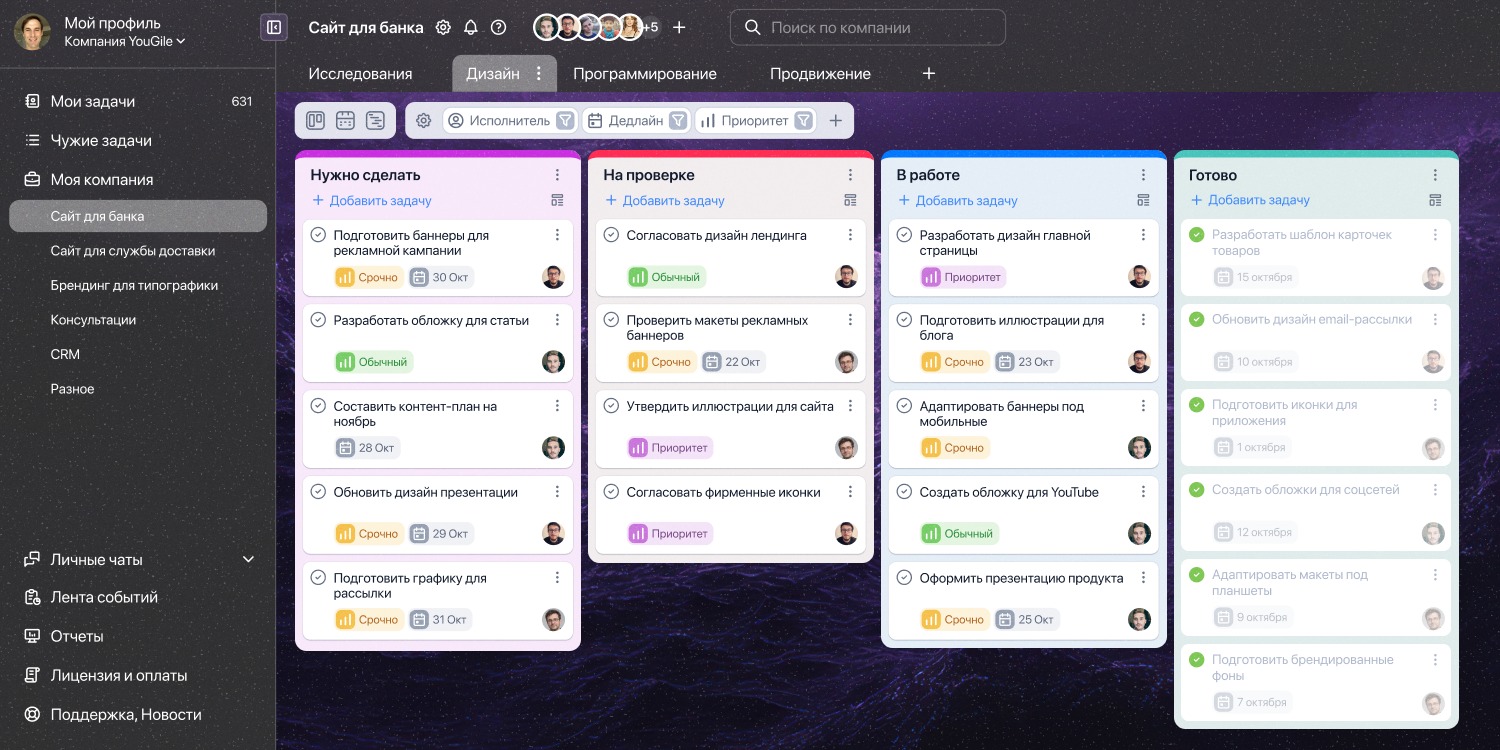Expand the Личные чаты section chevron
Image resolution: width=1500 pixels, height=750 pixels.
249,559
